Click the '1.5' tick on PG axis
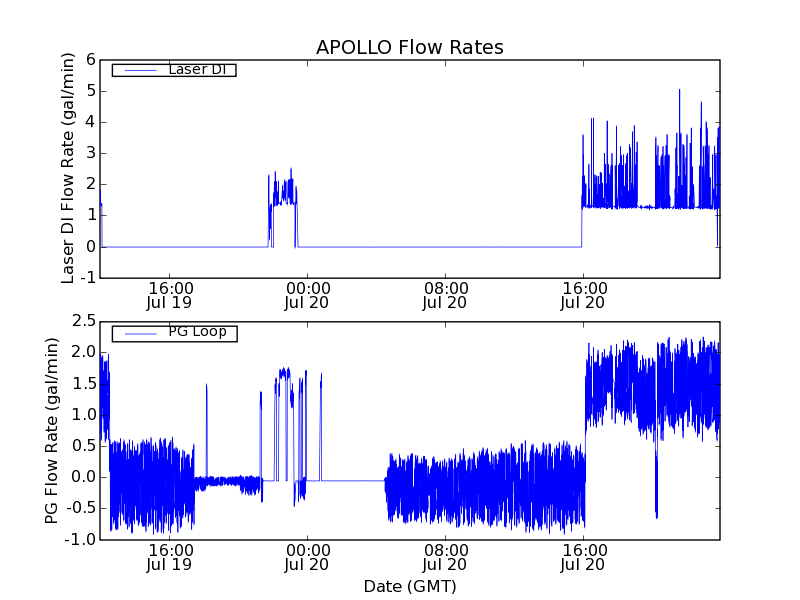 [84, 384]
